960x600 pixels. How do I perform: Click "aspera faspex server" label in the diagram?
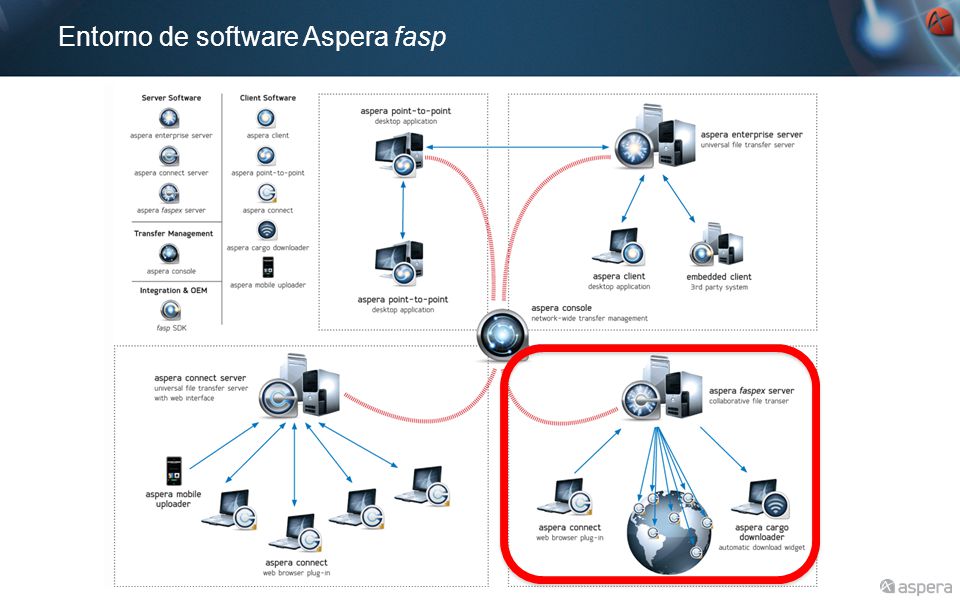751,391
